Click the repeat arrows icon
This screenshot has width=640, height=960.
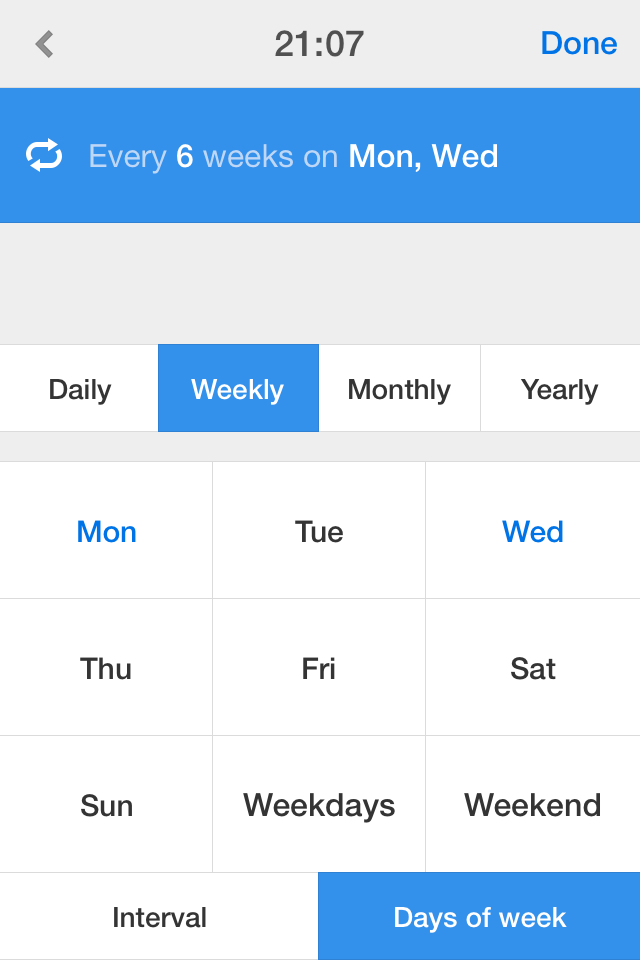point(44,155)
